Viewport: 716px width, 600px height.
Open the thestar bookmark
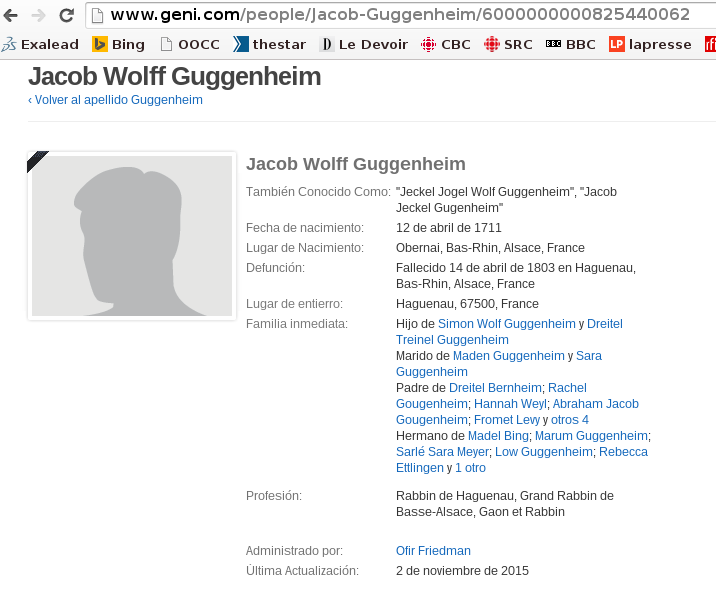point(270,44)
